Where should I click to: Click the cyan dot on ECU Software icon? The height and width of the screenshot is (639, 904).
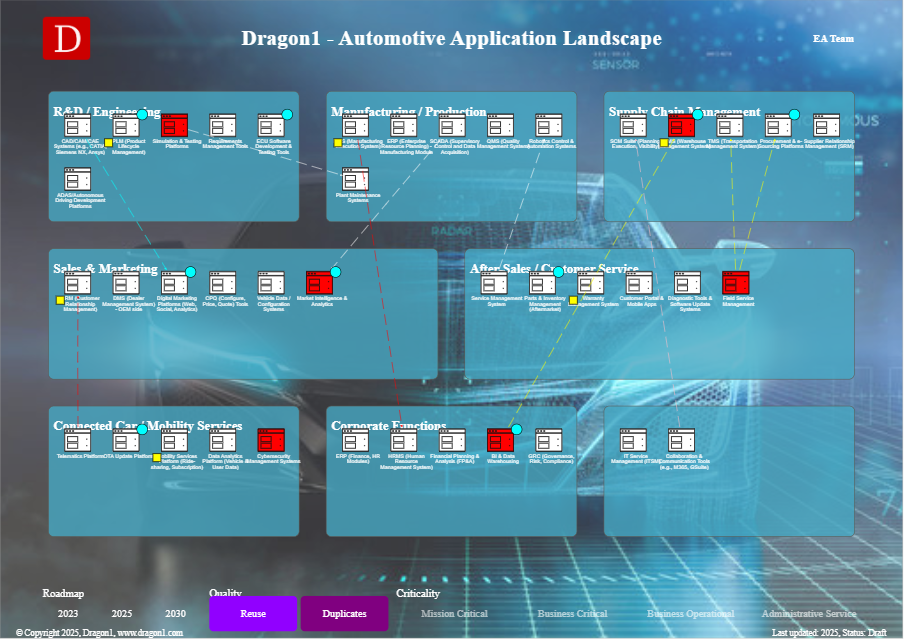[x=287, y=114]
